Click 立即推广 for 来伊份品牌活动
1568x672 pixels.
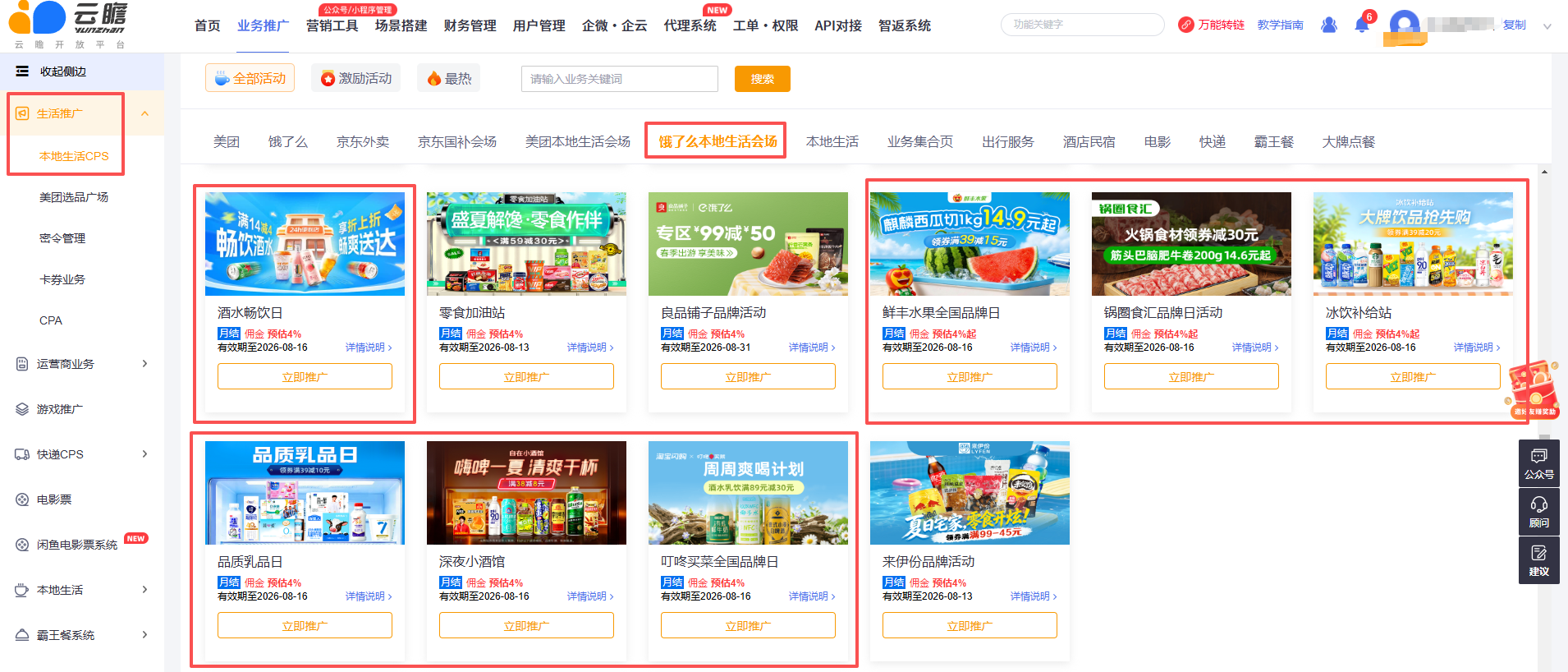tap(970, 625)
